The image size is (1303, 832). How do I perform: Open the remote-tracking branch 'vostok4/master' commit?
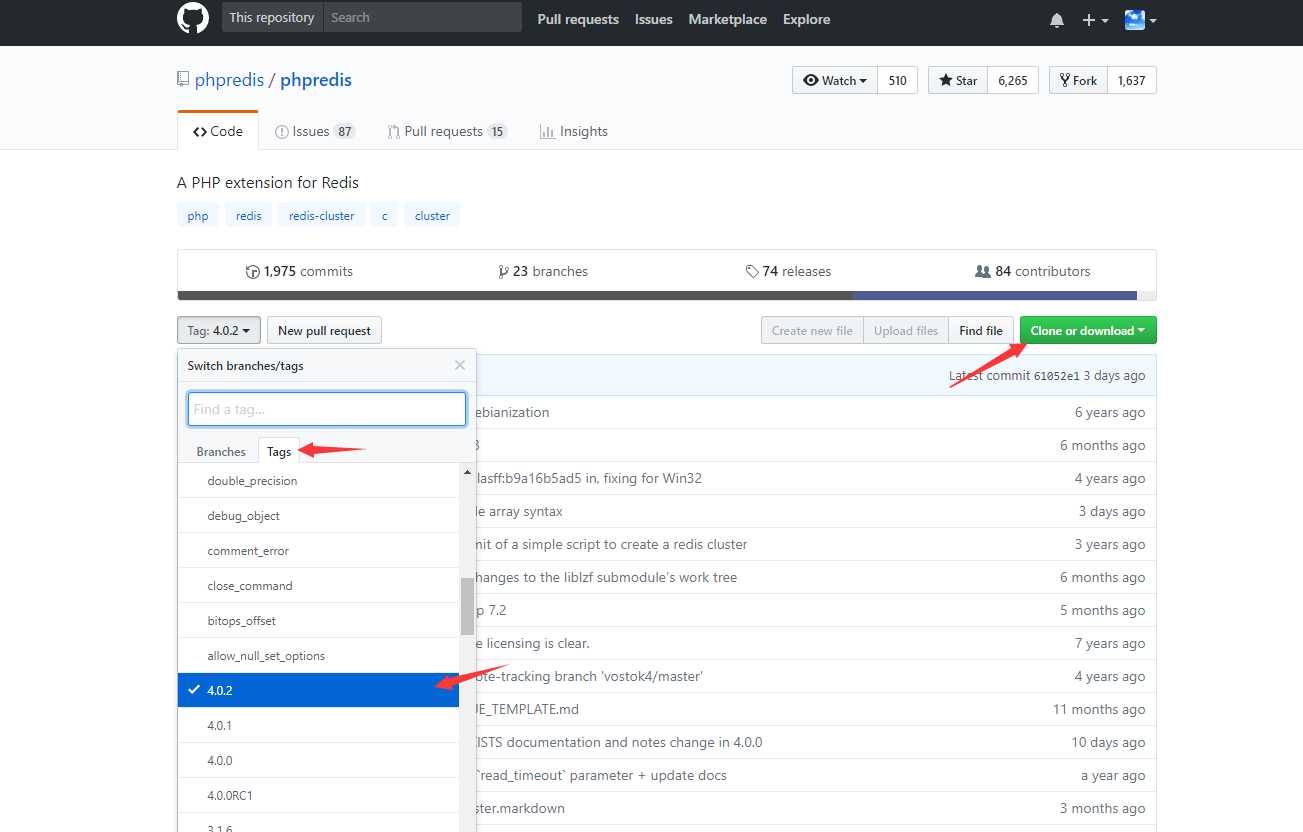[x=589, y=676]
